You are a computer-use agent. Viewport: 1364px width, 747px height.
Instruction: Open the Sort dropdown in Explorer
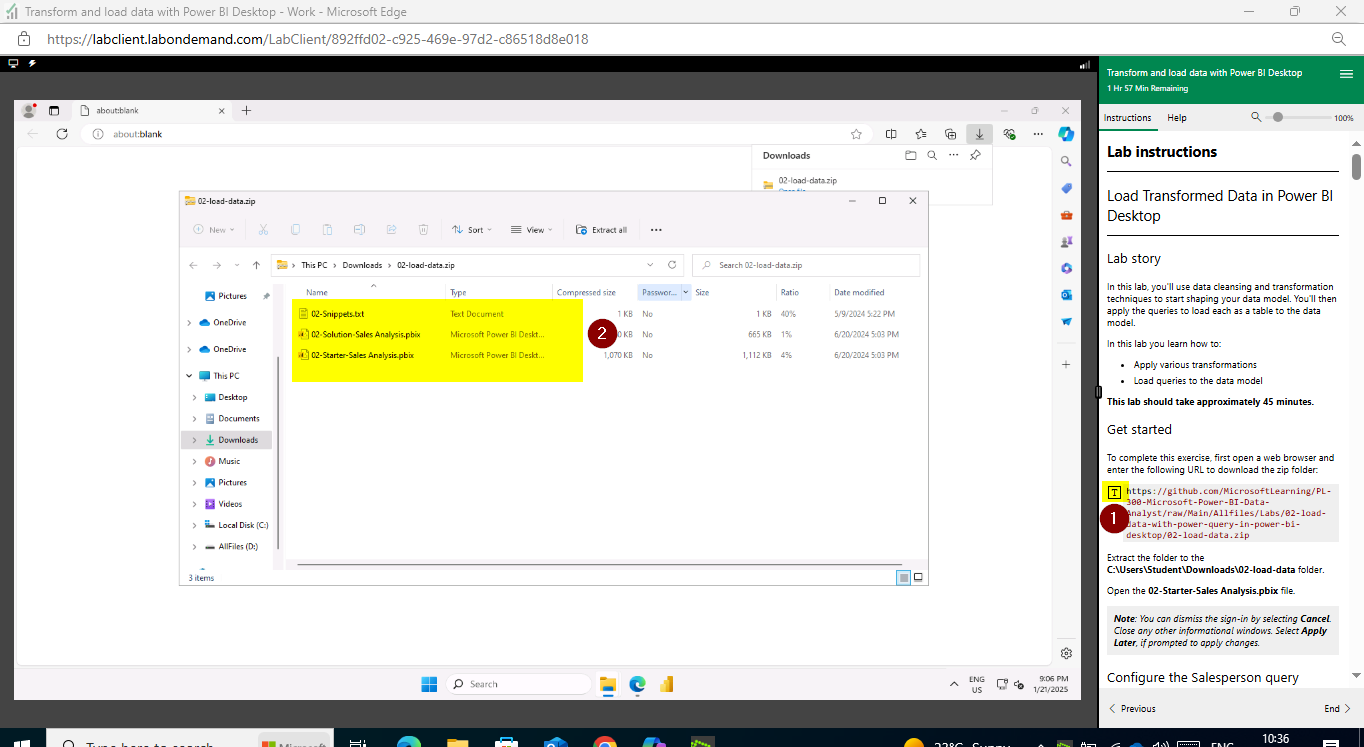pyautogui.click(x=471, y=230)
